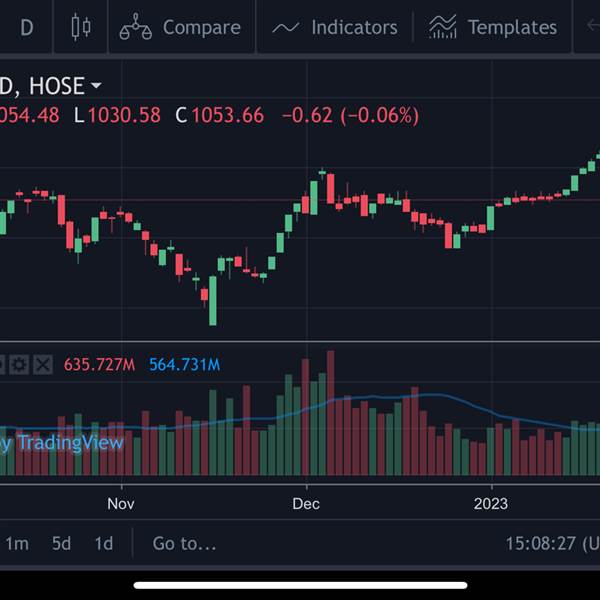Select the 5d date range
The image size is (600, 600).
62,543
